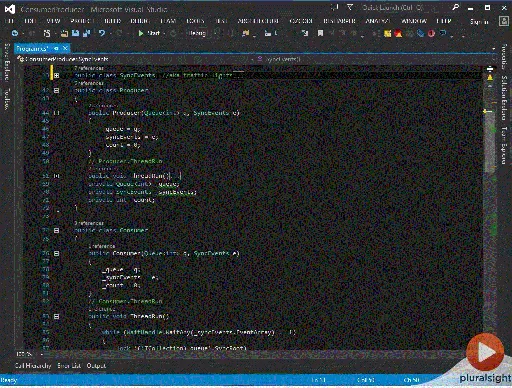This screenshot has height=388, width=512.
Task: Open the Output bottom tab
Action: click(x=96, y=366)
